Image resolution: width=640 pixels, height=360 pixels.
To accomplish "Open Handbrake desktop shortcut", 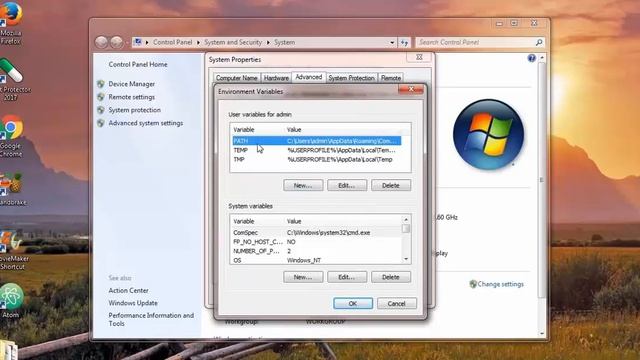I will pos(11,184).
